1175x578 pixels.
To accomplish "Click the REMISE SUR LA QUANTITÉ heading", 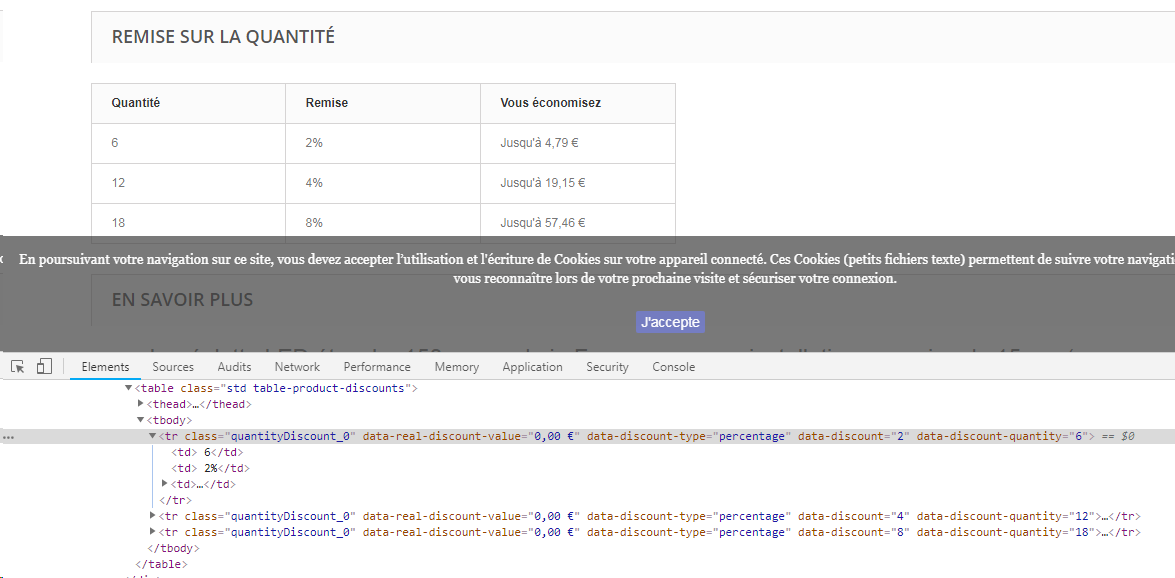I will [223, 37].
